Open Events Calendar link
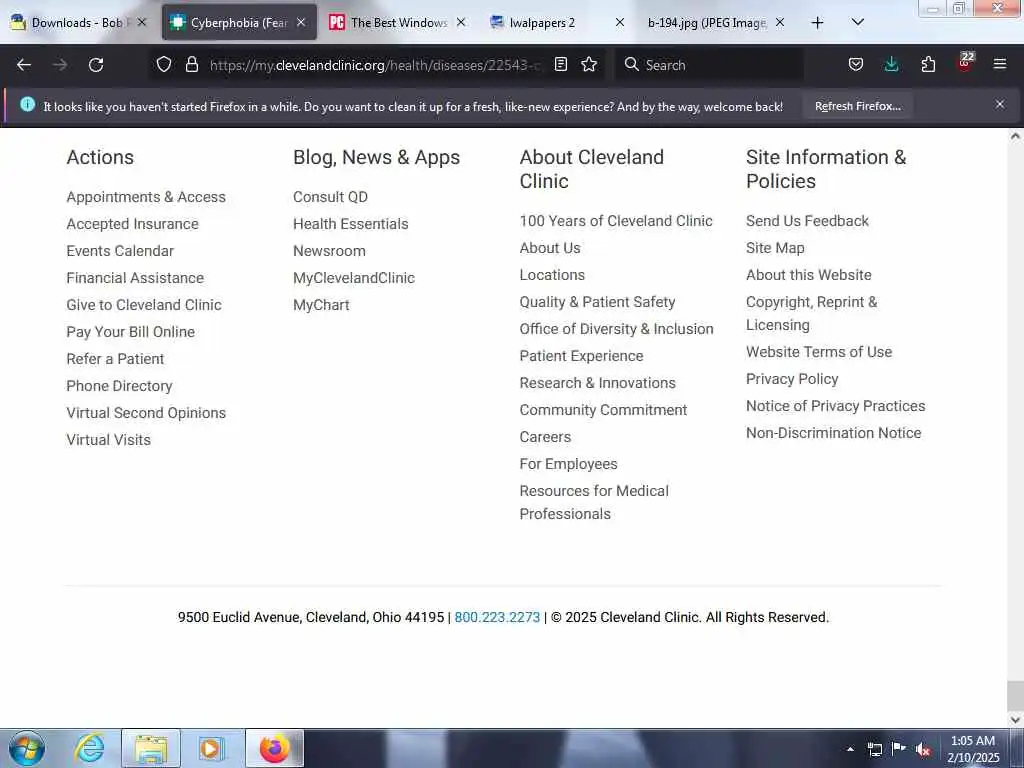 [120, 251]
